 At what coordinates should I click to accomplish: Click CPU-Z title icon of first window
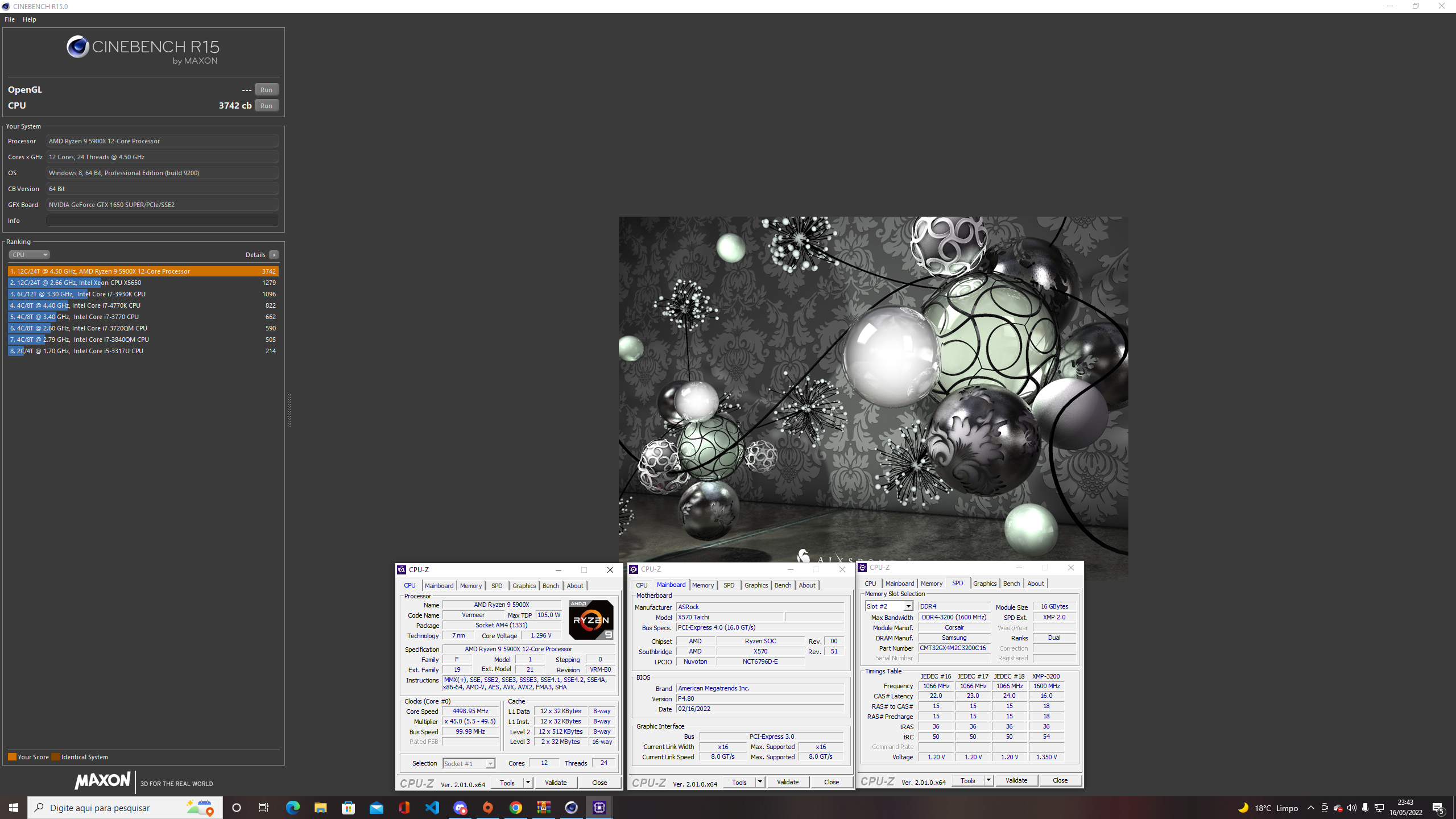click(x=402, y=570)
